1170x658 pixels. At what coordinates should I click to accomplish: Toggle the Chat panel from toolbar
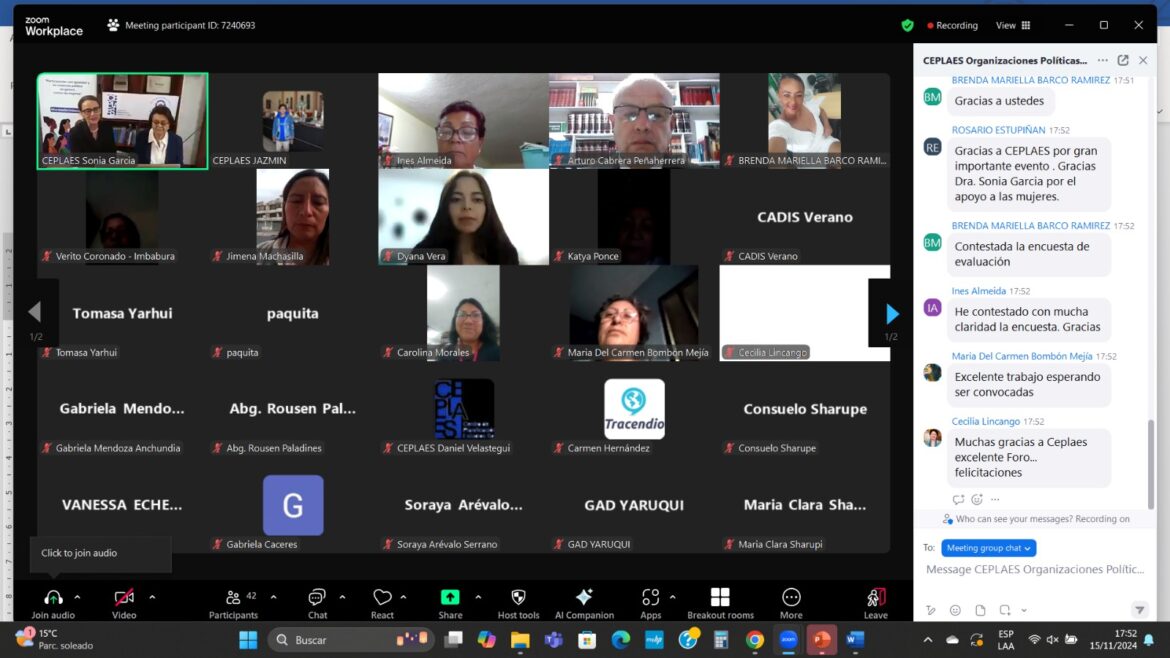(x=317, y=599)
